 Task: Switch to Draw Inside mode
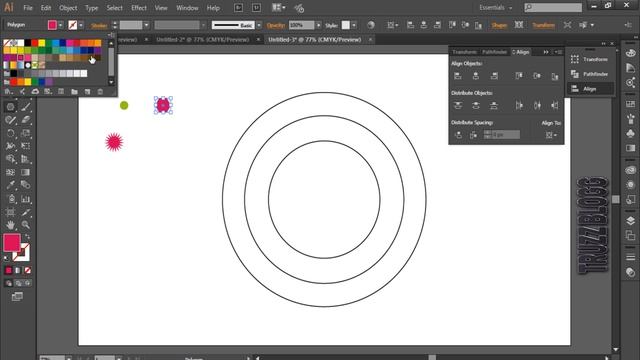[27, 283]
